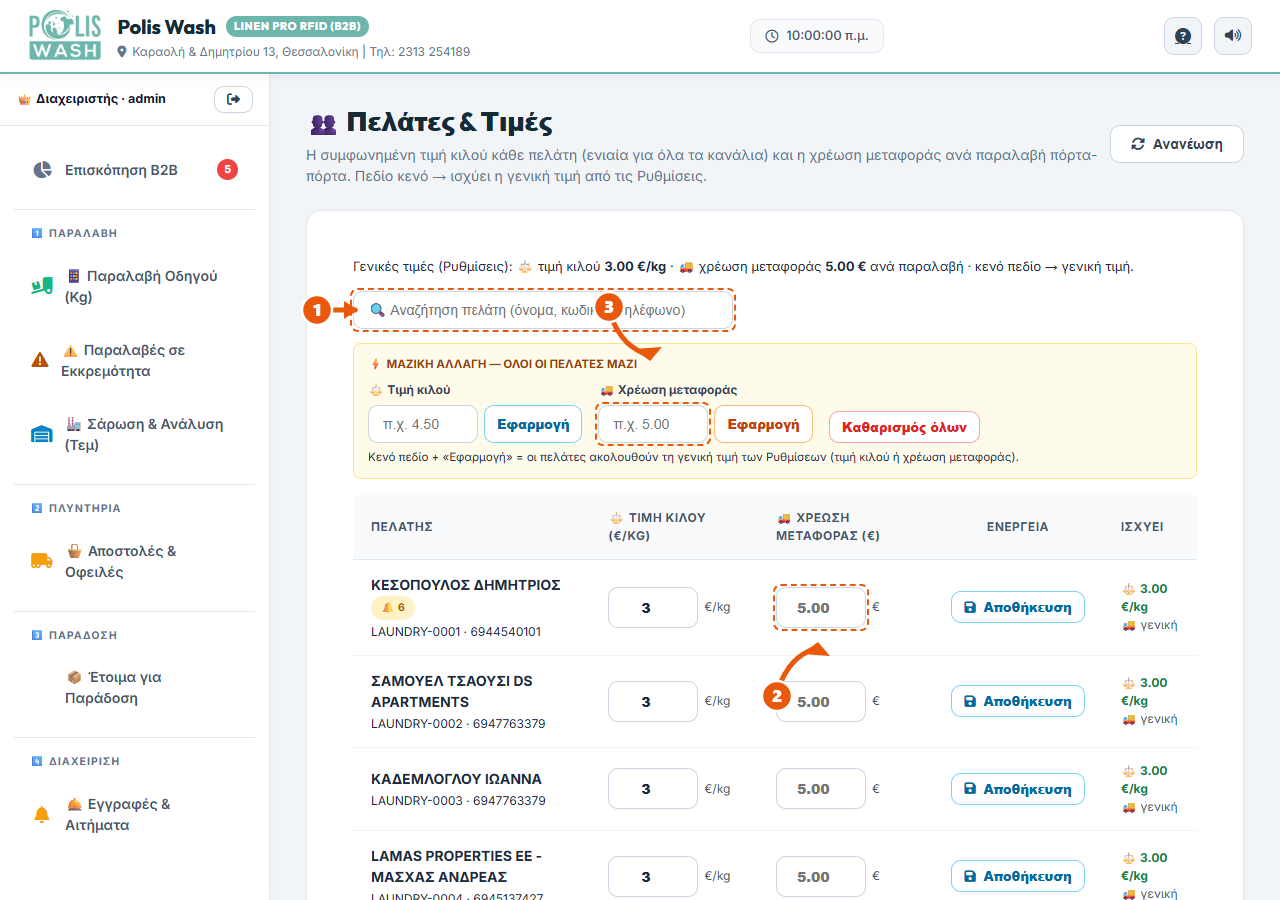This screenshot has width=1280, height=900.
Task: Click the logout icon next to admin
Action: tap(233, 99)
